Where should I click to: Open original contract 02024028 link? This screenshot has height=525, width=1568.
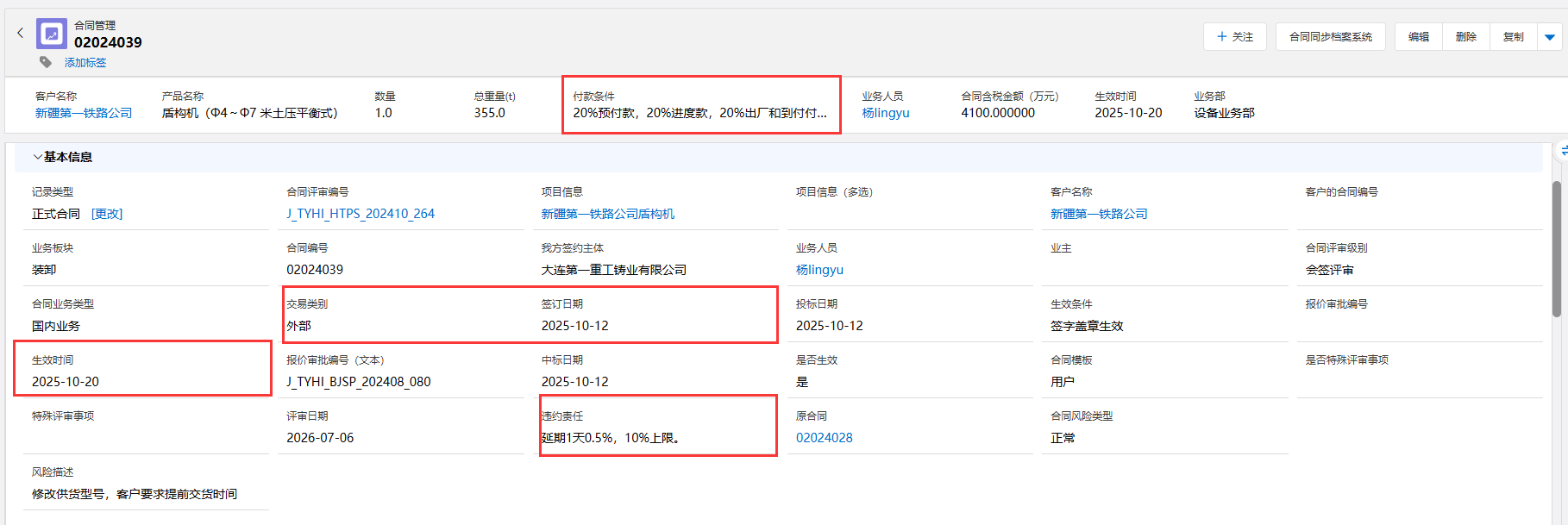click(824, 438)
